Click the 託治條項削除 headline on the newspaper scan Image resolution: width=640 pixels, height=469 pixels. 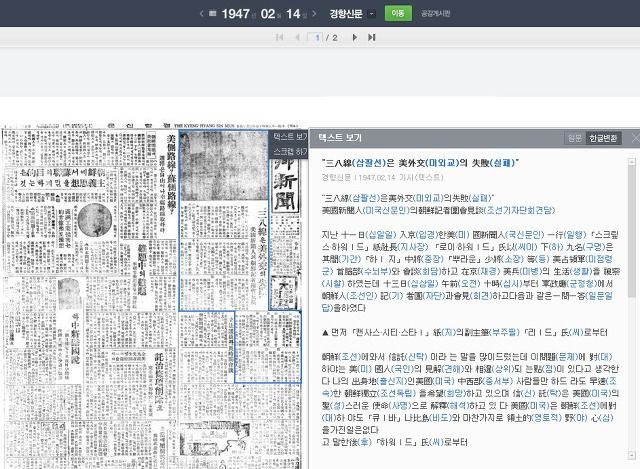coord(159,382)
